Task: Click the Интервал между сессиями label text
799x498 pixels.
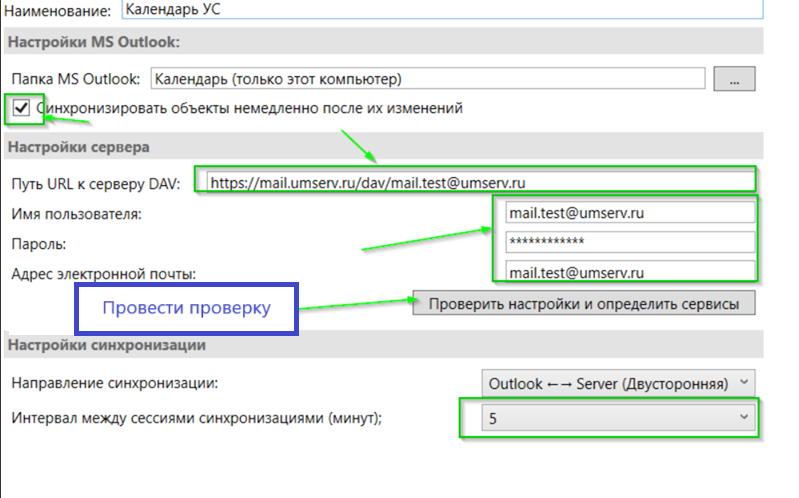Action: coord(196,418)
